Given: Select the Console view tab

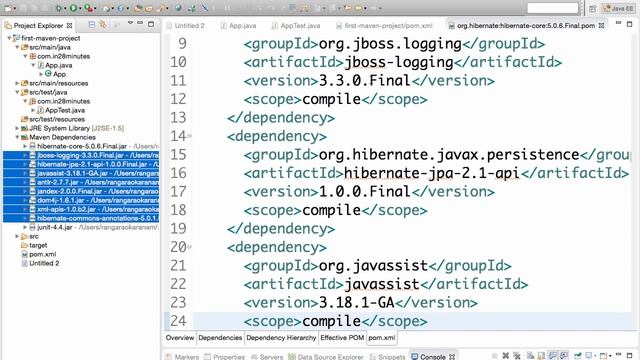Looking at the screenshot, I should [x=433, y=356].
